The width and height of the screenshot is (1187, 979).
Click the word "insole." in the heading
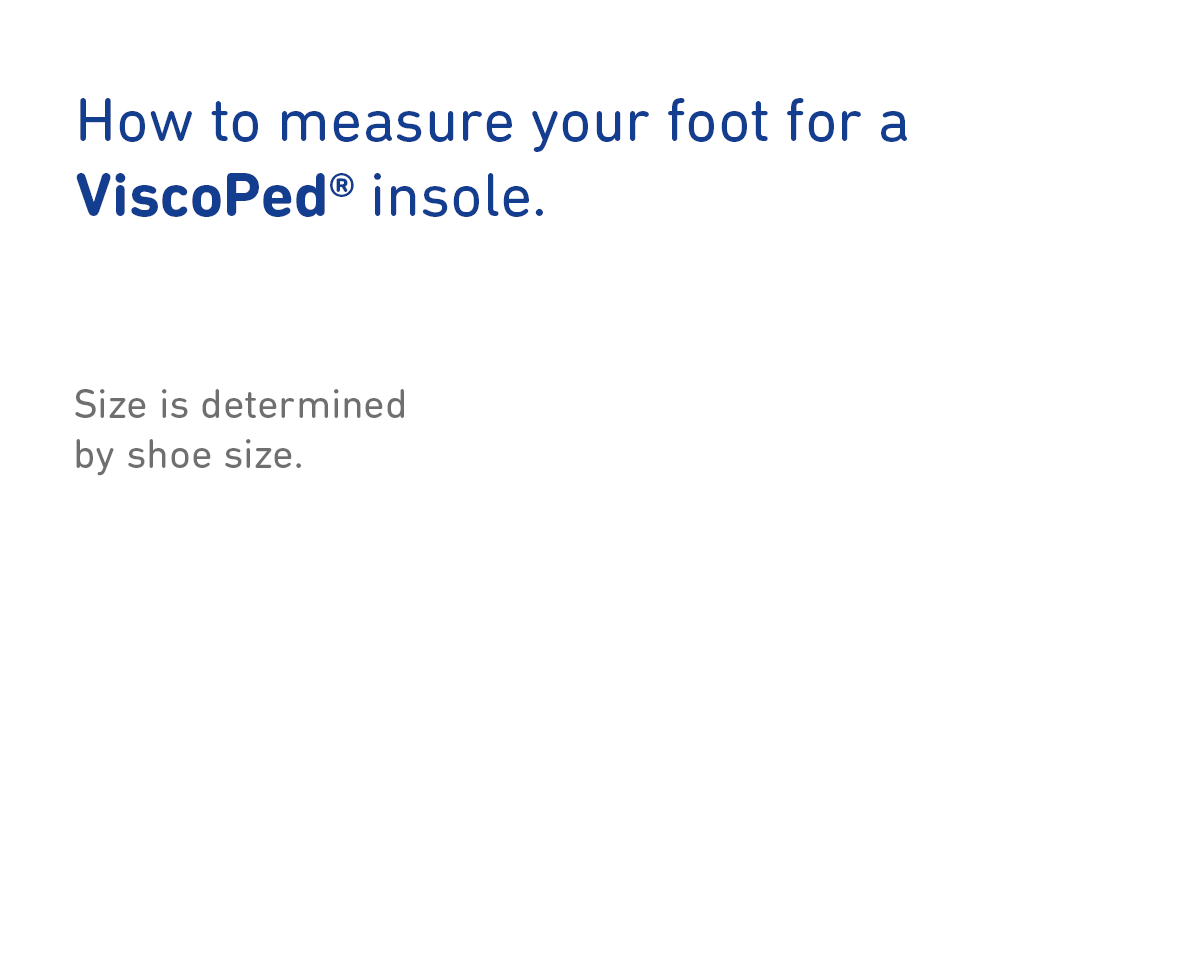(458, 196)
